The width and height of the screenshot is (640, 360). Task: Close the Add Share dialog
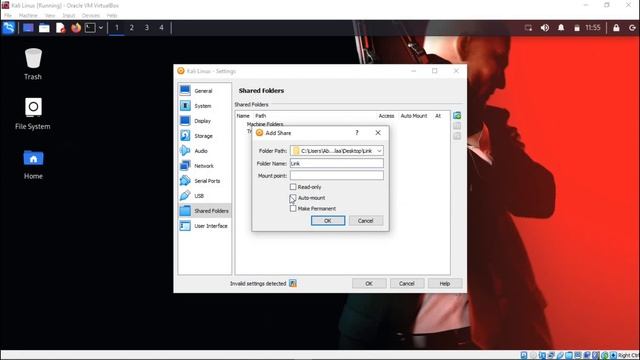click(378, 133)
